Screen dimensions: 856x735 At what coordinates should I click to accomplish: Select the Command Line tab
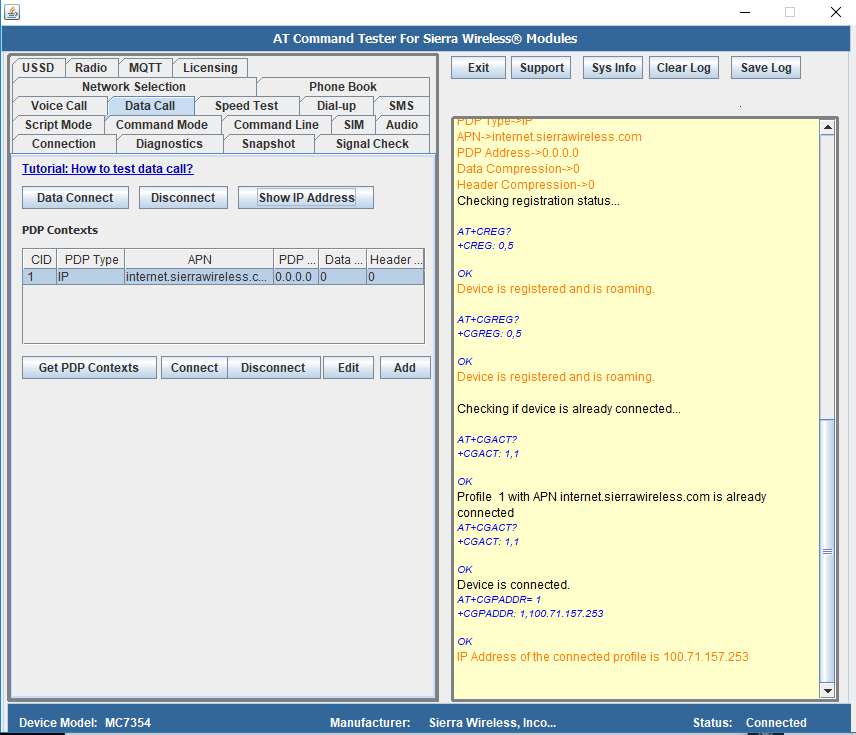(276, 125)
